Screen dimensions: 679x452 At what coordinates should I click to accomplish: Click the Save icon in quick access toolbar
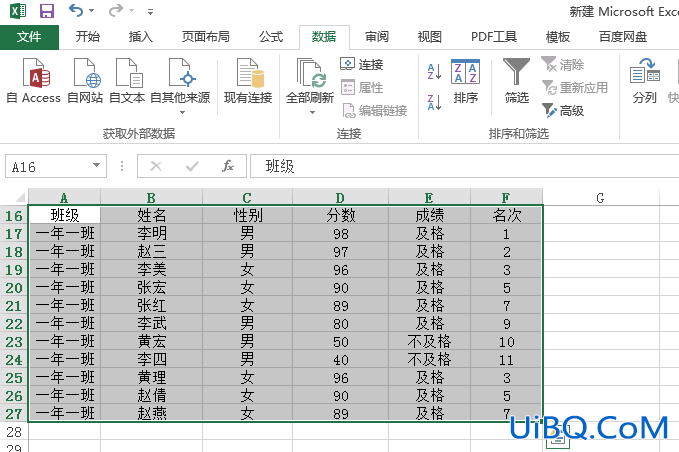pyautogui.click(x=47, y=10)
